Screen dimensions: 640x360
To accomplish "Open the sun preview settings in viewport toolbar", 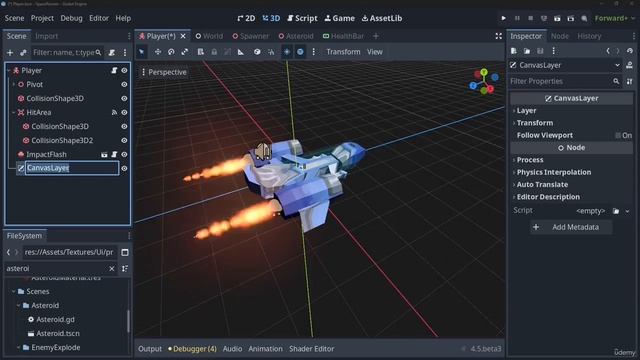I will pos(287,52).
